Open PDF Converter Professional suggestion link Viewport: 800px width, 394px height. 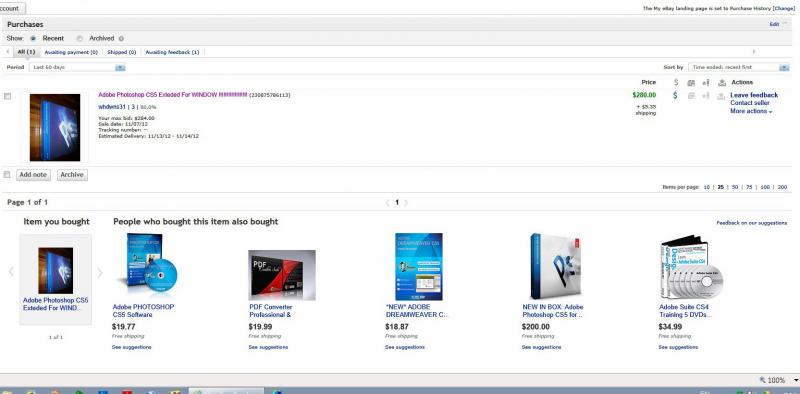(270, 311)
